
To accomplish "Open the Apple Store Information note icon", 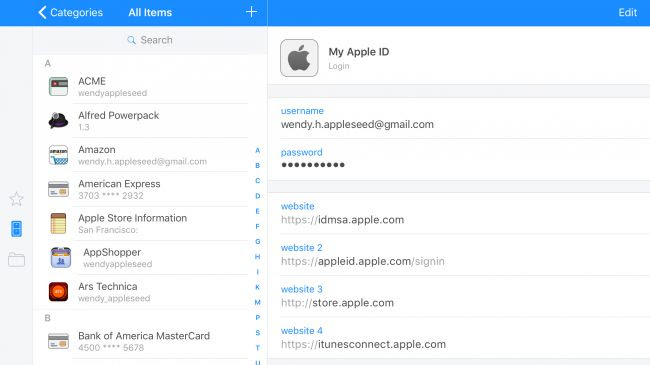I will tap(58, 224).
